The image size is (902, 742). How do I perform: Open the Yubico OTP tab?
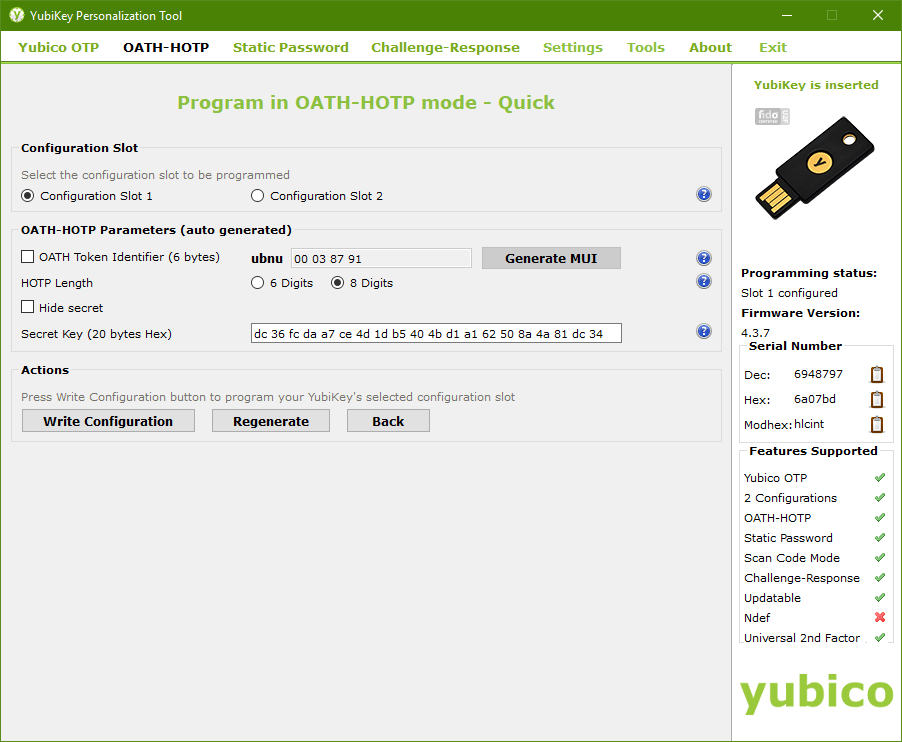58,47
